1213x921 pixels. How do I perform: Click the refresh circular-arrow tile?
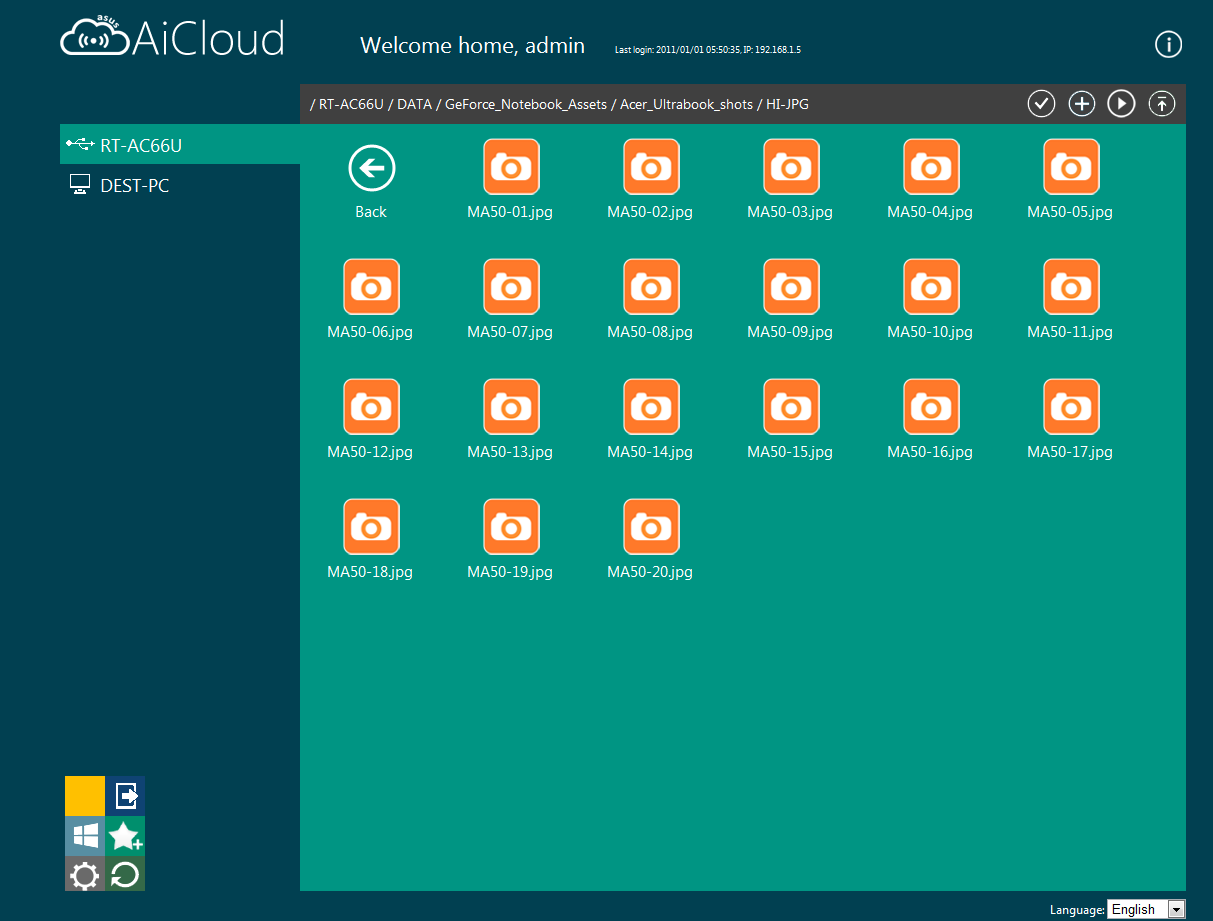(125, 876)
